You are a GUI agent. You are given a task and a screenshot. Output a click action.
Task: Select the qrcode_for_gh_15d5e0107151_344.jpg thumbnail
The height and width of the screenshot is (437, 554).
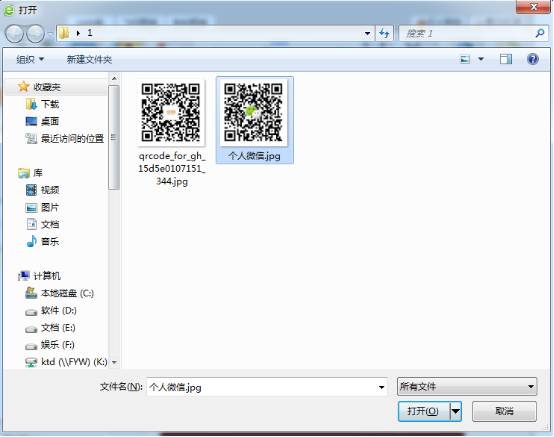(171, 112)
